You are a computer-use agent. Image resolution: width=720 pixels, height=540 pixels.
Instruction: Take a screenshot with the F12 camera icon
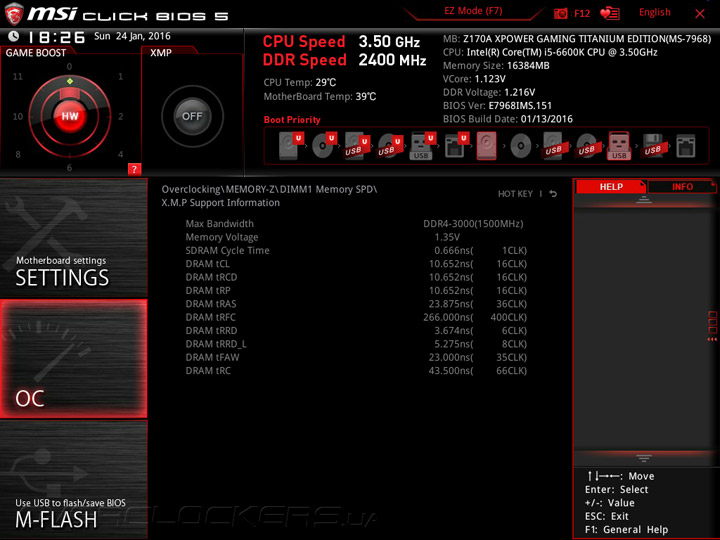point(561,13)
